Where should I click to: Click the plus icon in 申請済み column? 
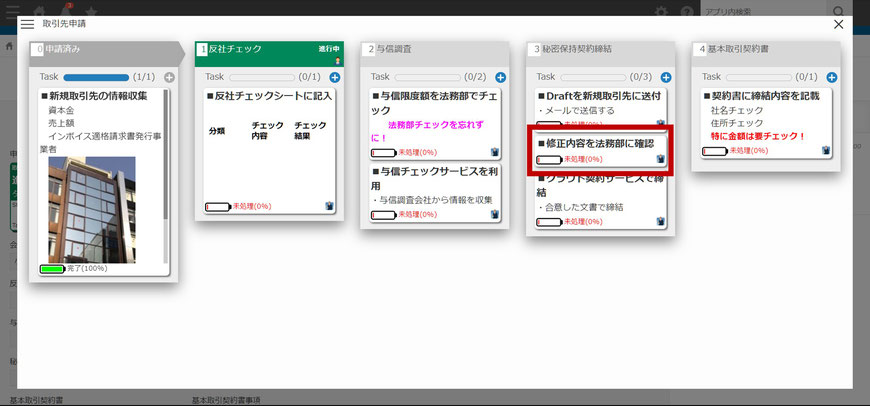(x=168, y=77)
